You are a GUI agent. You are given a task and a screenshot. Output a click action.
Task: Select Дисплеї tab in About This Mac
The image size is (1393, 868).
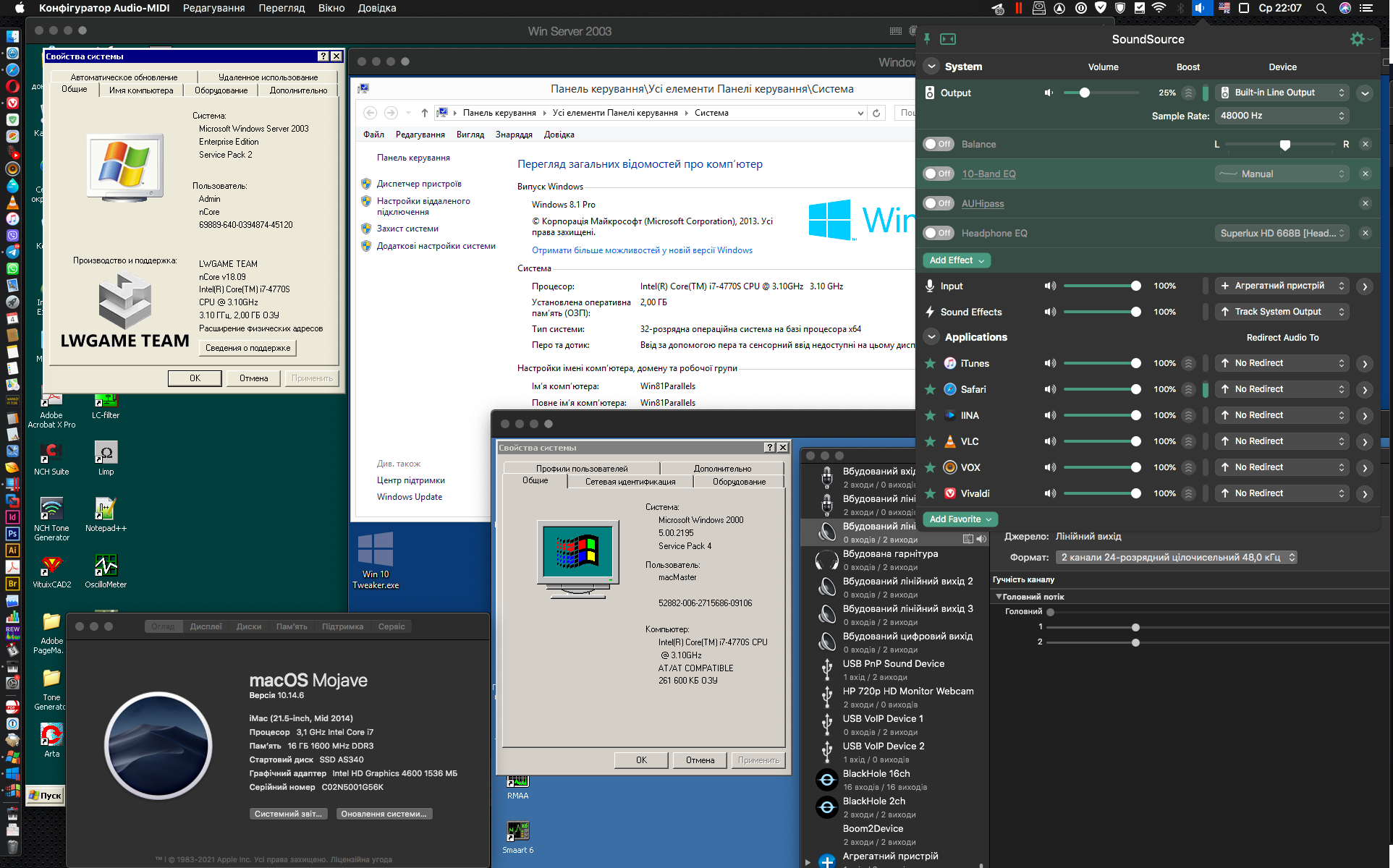206,626
